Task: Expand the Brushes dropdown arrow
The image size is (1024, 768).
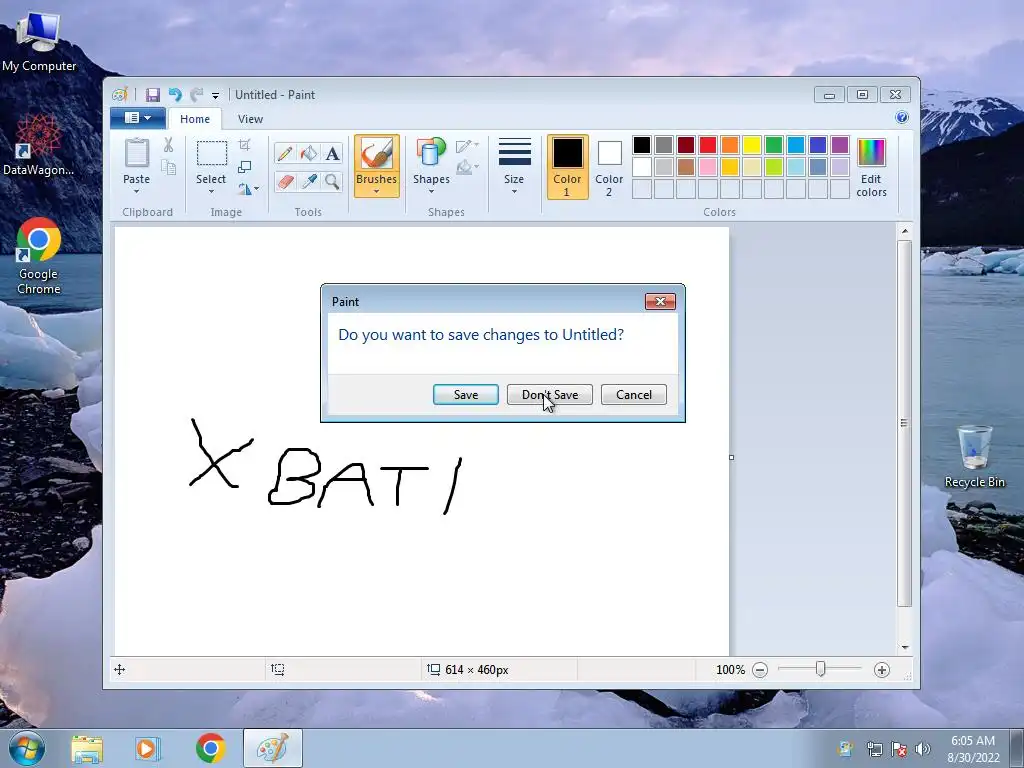Action: (x=377, y=192)
